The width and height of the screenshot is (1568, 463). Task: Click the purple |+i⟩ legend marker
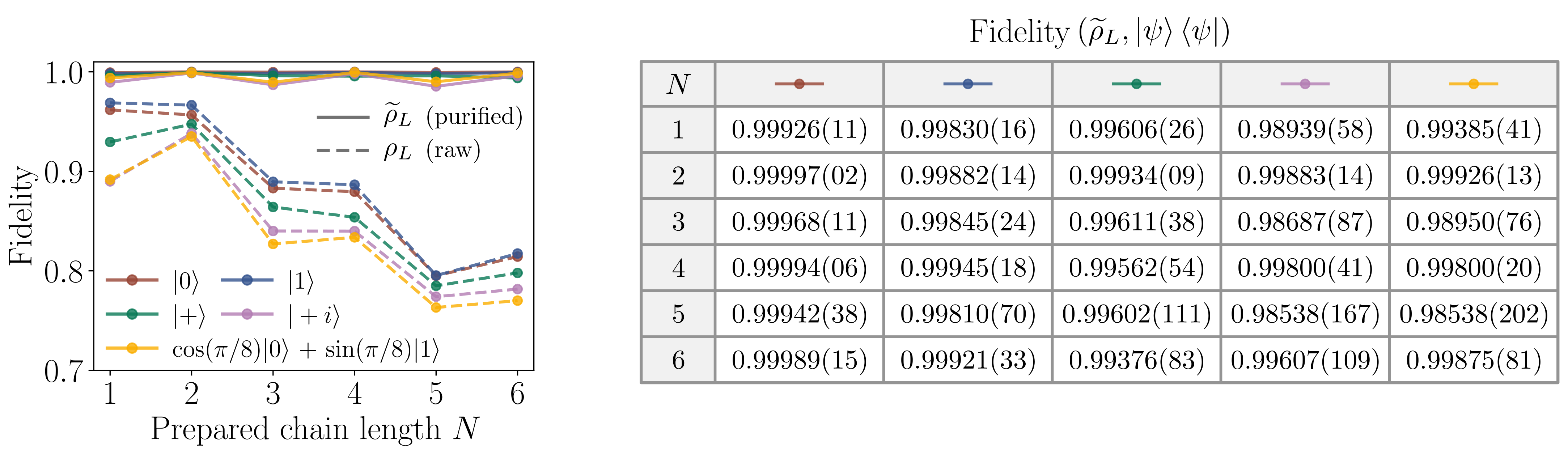coord(246,315)
